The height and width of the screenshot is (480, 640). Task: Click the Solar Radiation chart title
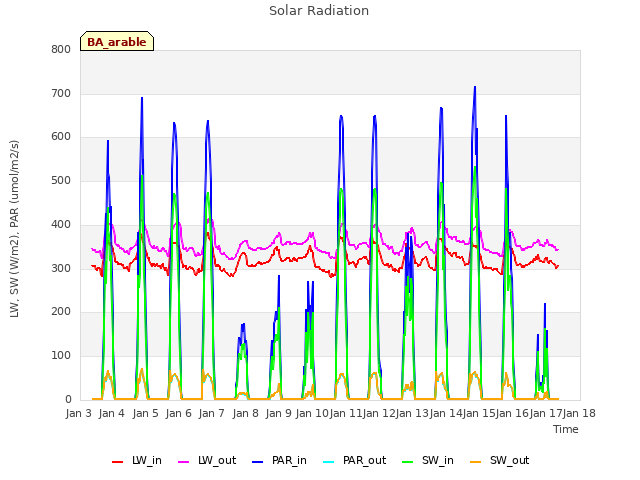[319, 11]
